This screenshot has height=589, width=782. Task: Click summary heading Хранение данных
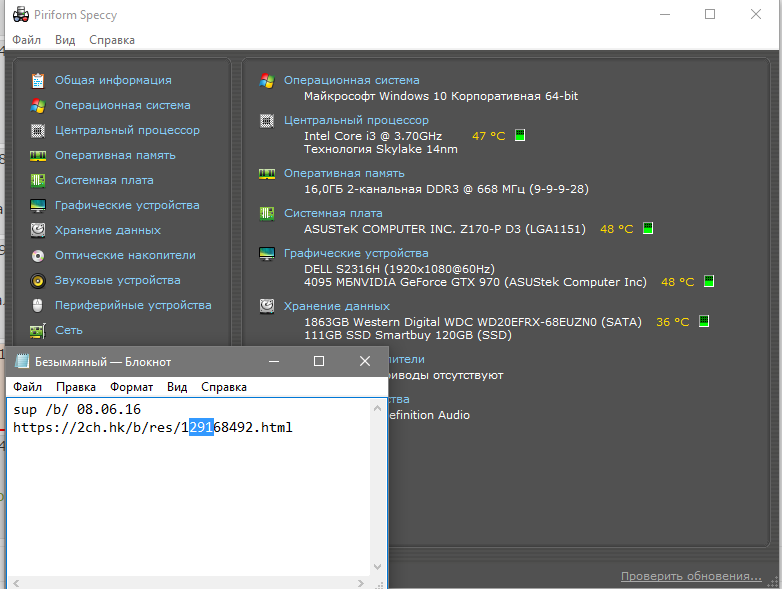coord(337,306)
